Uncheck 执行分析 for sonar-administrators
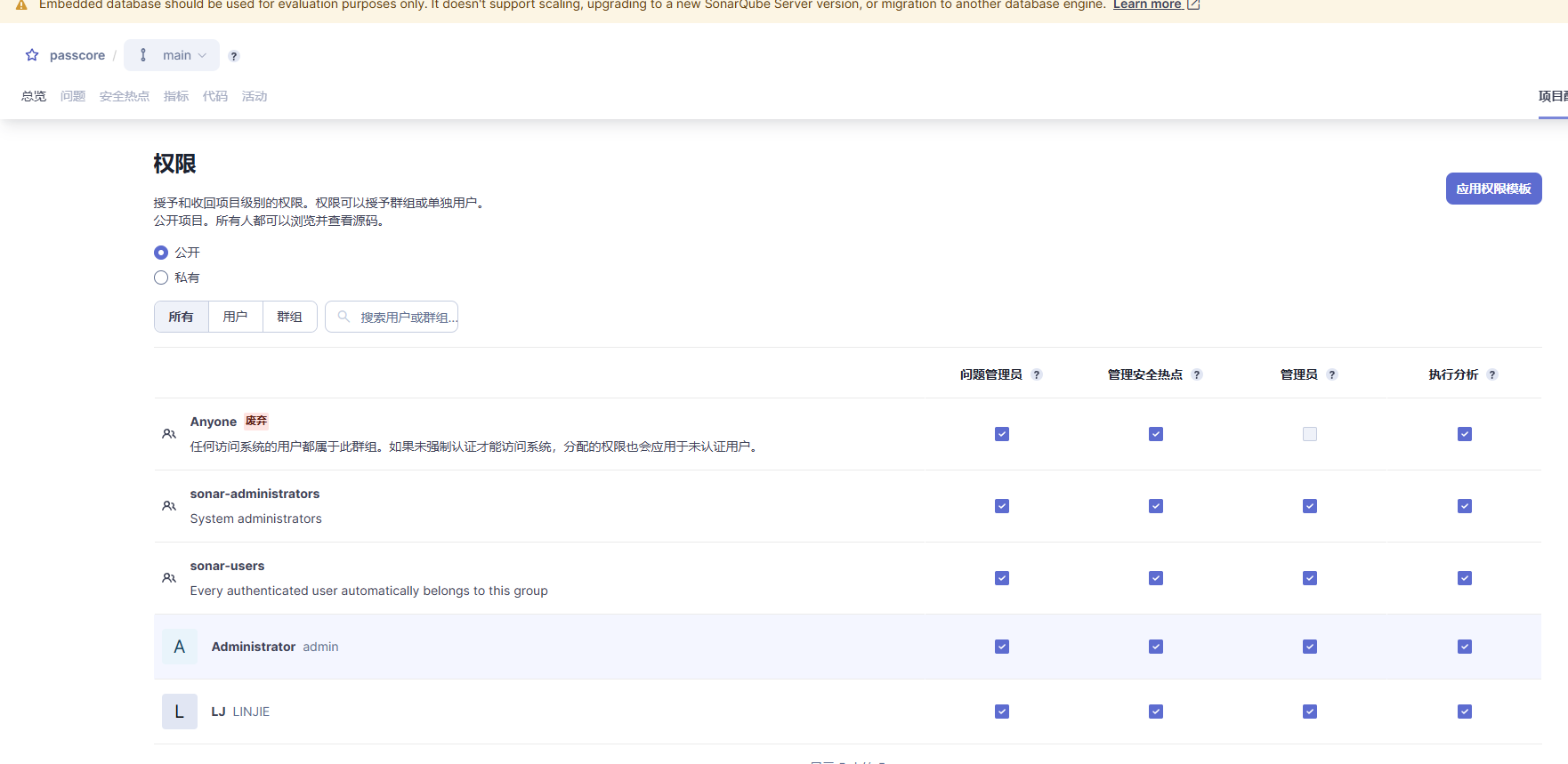The width and height of the screenshot is (1568, 764). click(x=1465, y=506)
